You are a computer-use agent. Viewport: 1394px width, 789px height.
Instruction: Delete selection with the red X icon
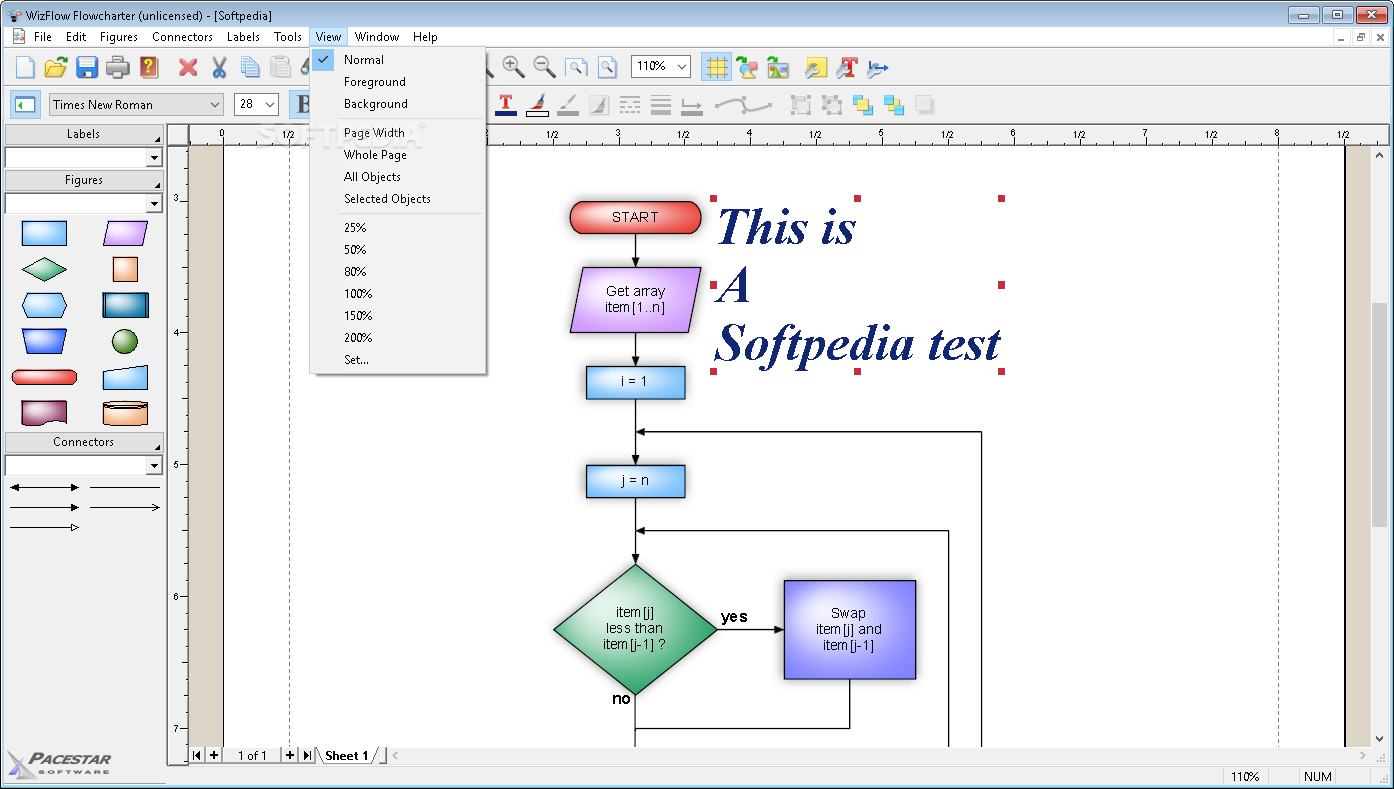click(x=188, y=68)
